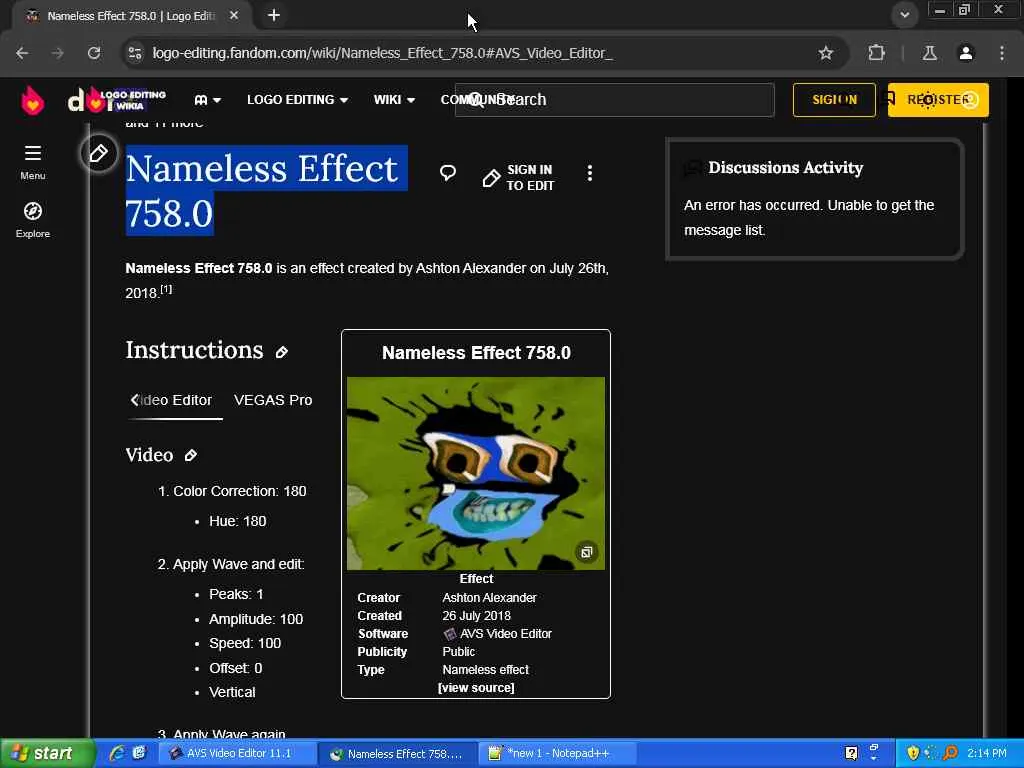This screenshot has width=1024, height=768.
Task: Expand the infobox image with the enlarge icon
Action: (x=586, y=552)
